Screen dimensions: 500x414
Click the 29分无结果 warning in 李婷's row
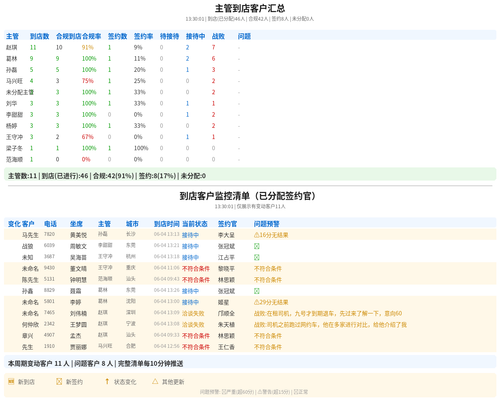click(x=271, y=302)
